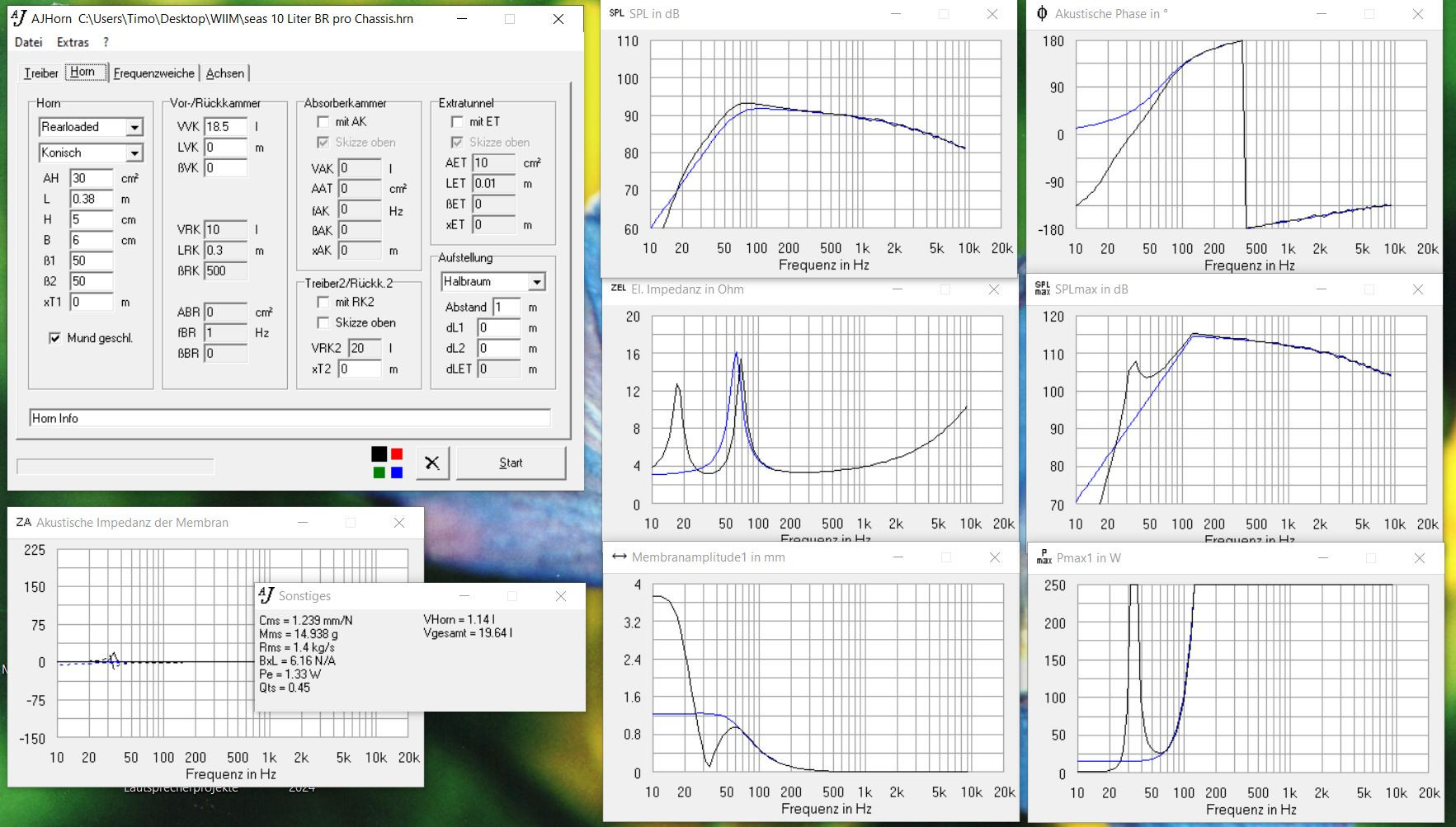The height and width of the screenshot is (827, 1456).
Task: Click the SPL icon in the SPL window title
Action: (x=616, y=13)
